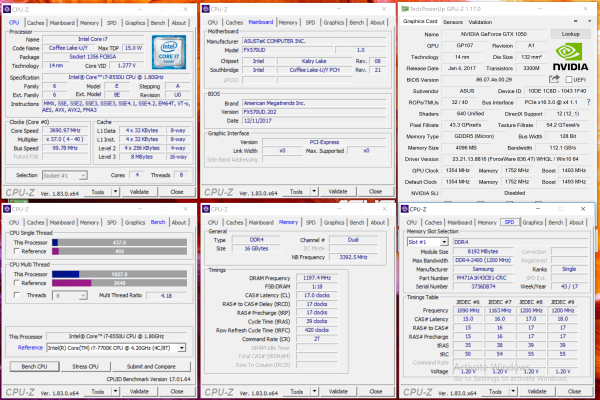Click the Driver Version field in GPU-Z
600x400 pixels.
tap(515, 159)
